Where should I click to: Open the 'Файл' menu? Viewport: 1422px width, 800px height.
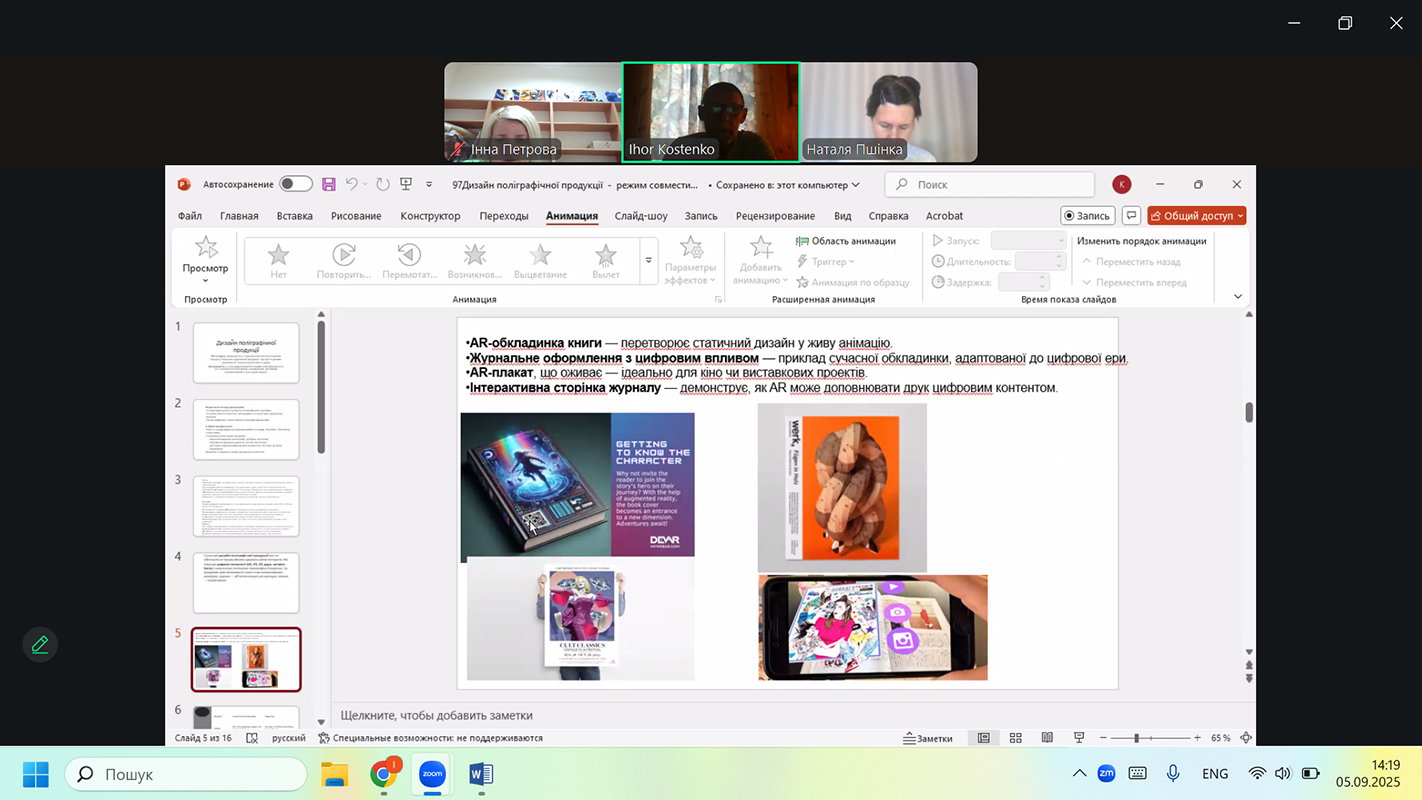click(x=190, y=215)
